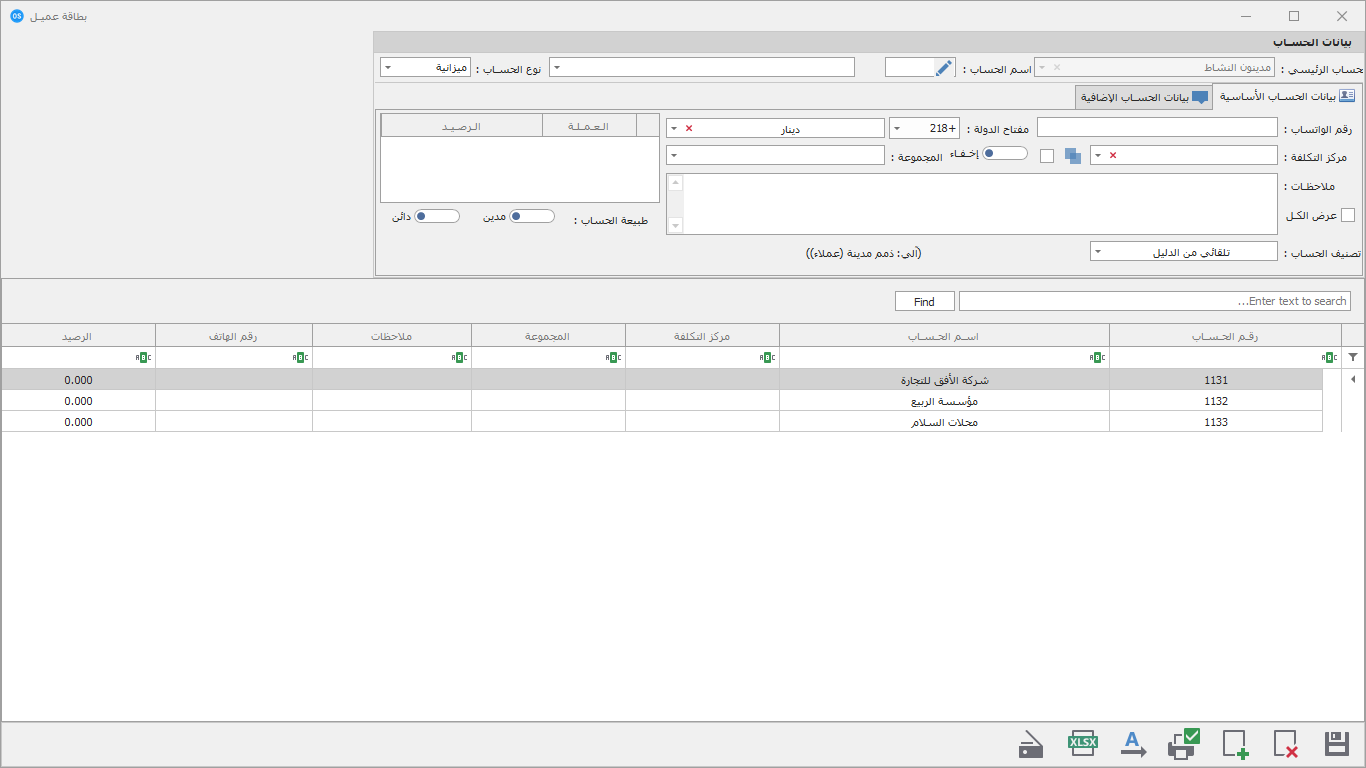Select the row محلات السلام
Image resolution: width=1366 pixels, height=768 pixels.
tap(662, 422)
